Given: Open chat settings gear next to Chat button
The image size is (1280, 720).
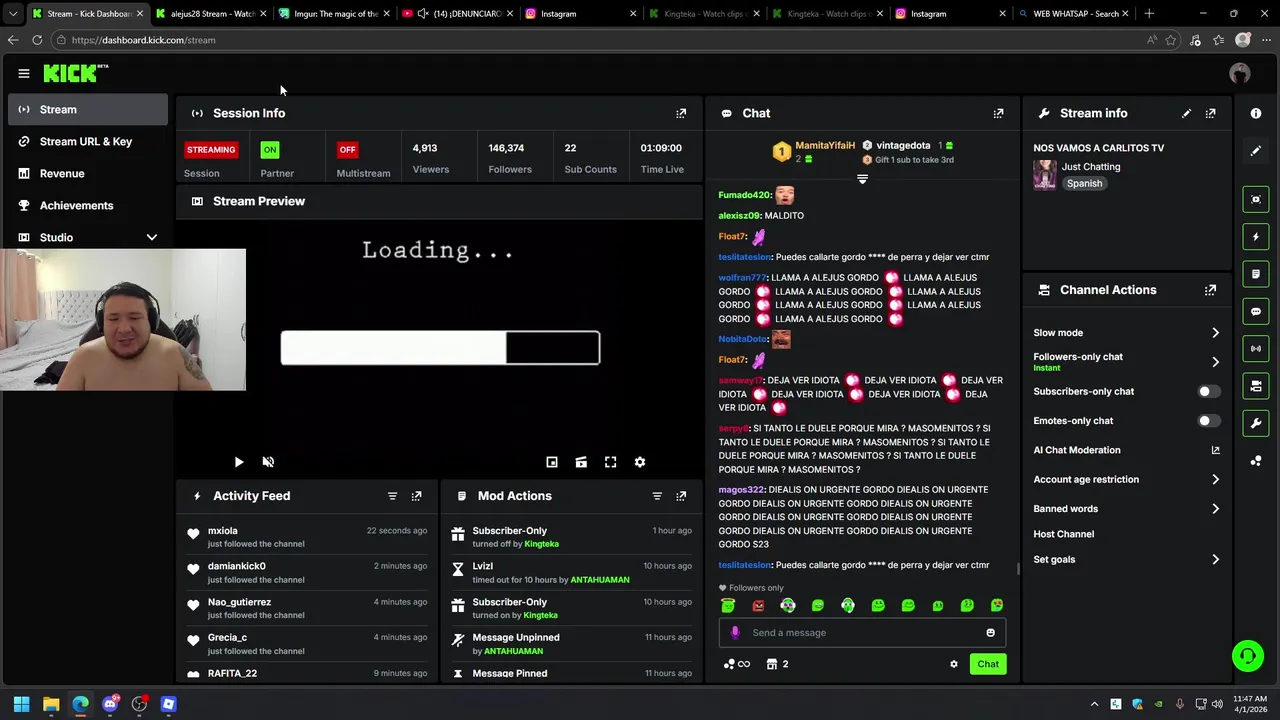Looking at the screenshot, I should (953, 664).
